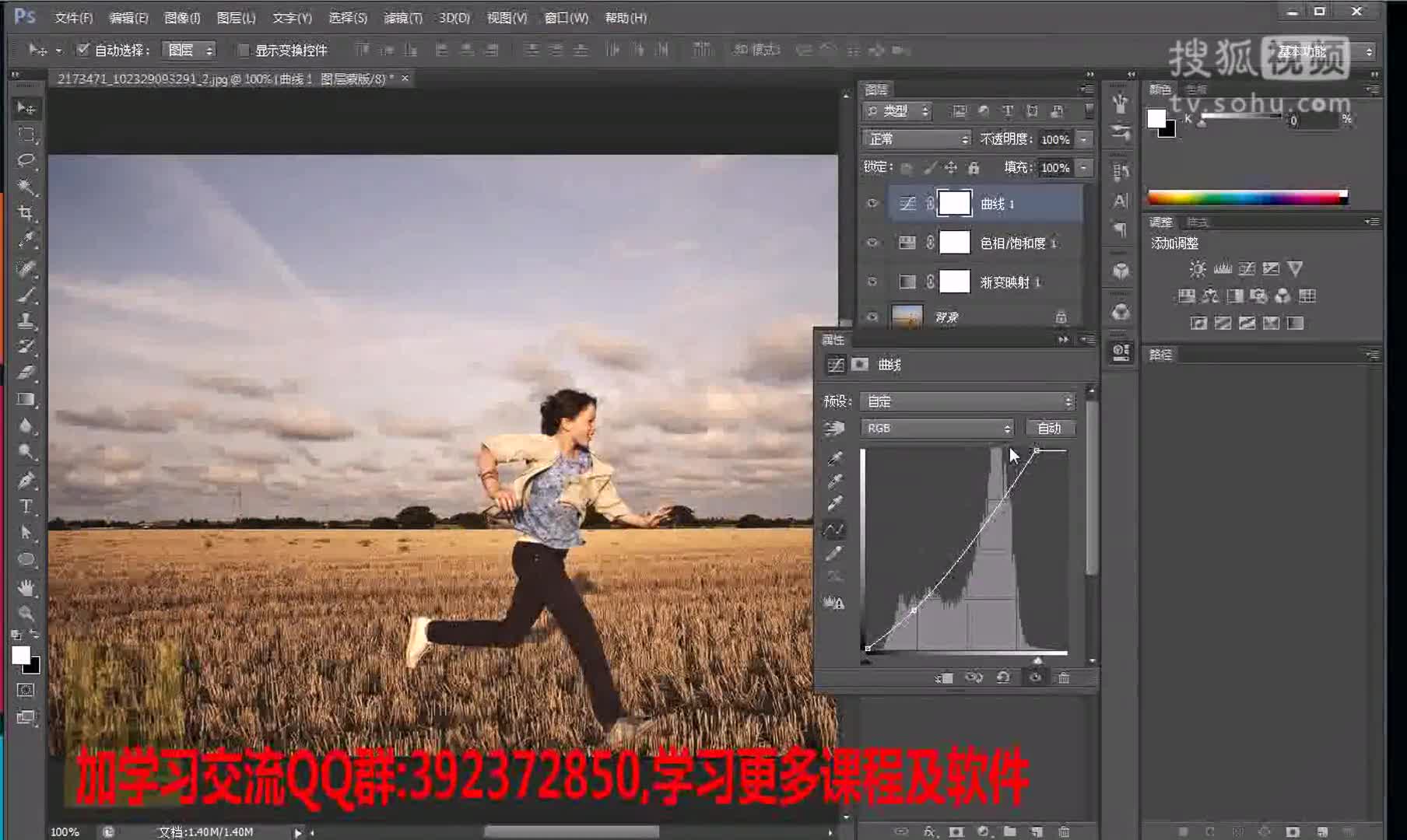Viewport: 1407px width, 840px height.
Task: Add Brightness/Contrast adjustment icon
Action: [x=1198, y=269]
